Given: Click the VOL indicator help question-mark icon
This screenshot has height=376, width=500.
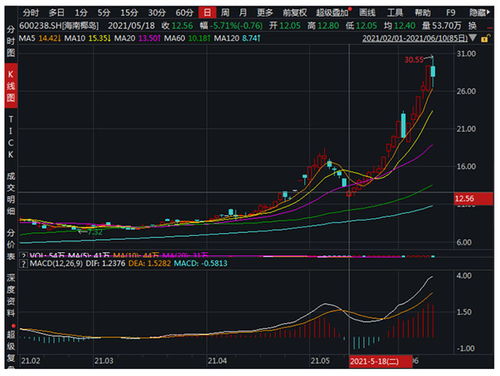Looking at the screenshot, I should pyautogui.click(x=23, y=256).
